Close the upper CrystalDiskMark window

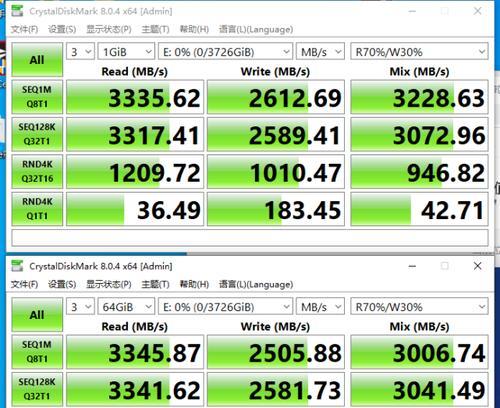tap(477, 11)
